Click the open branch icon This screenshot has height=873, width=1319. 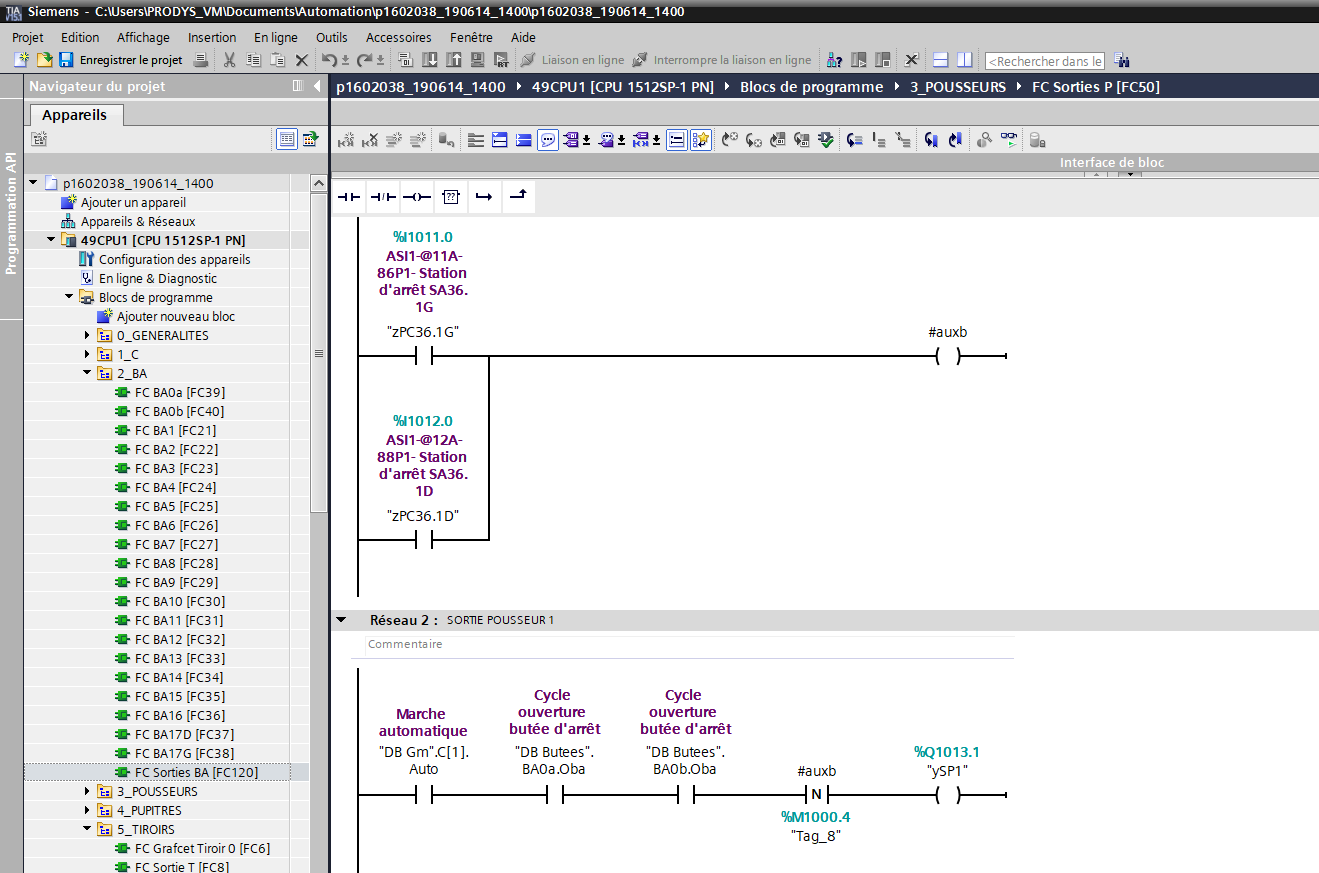tap(484, 198)
